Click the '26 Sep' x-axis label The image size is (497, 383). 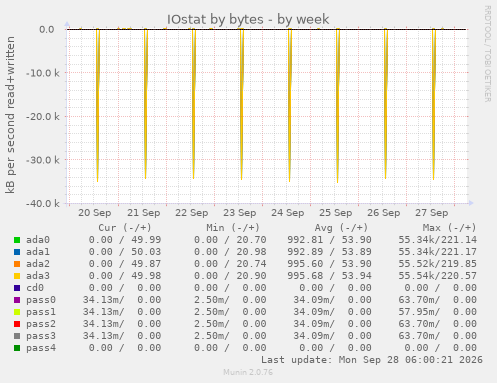[384, 213]
